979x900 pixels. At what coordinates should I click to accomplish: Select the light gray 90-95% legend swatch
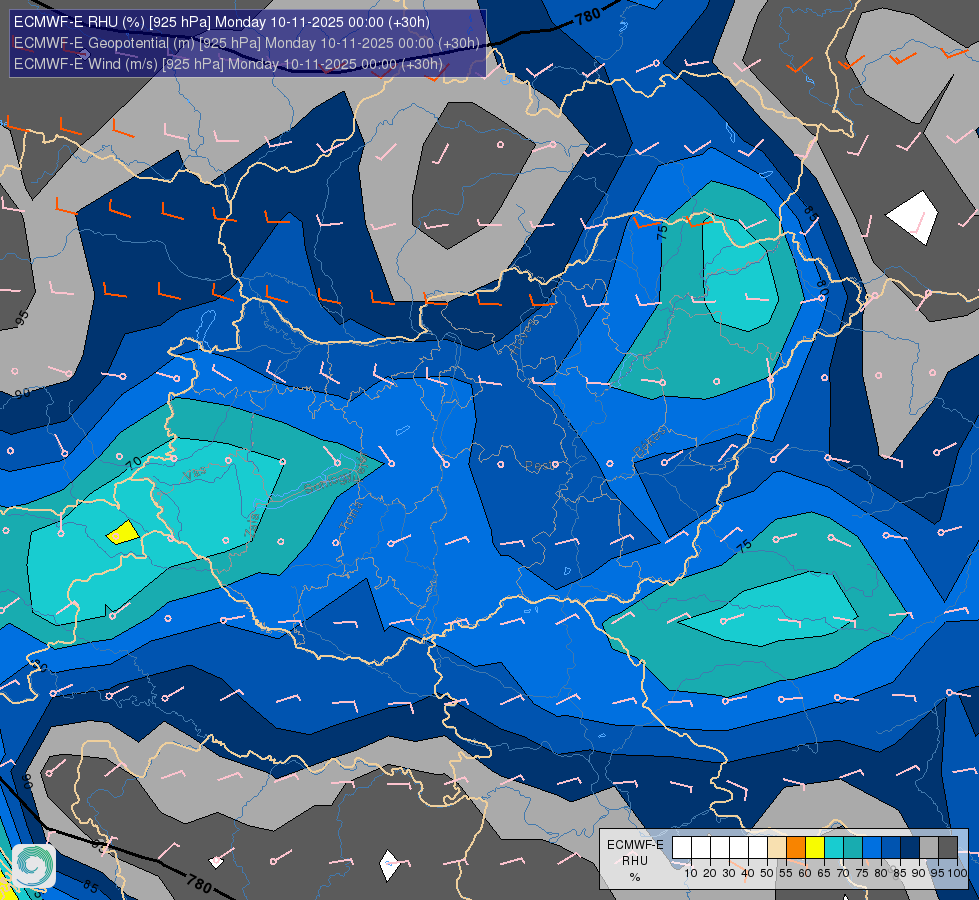coord(929,848)
